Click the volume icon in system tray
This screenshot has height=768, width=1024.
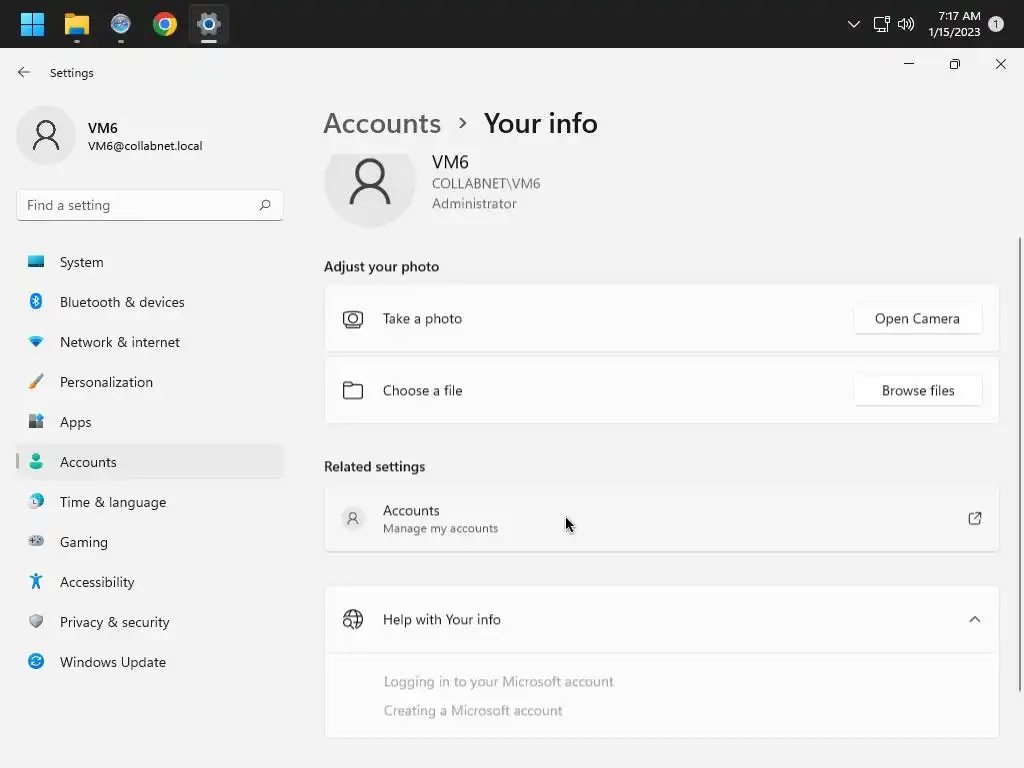coord(906,24)
